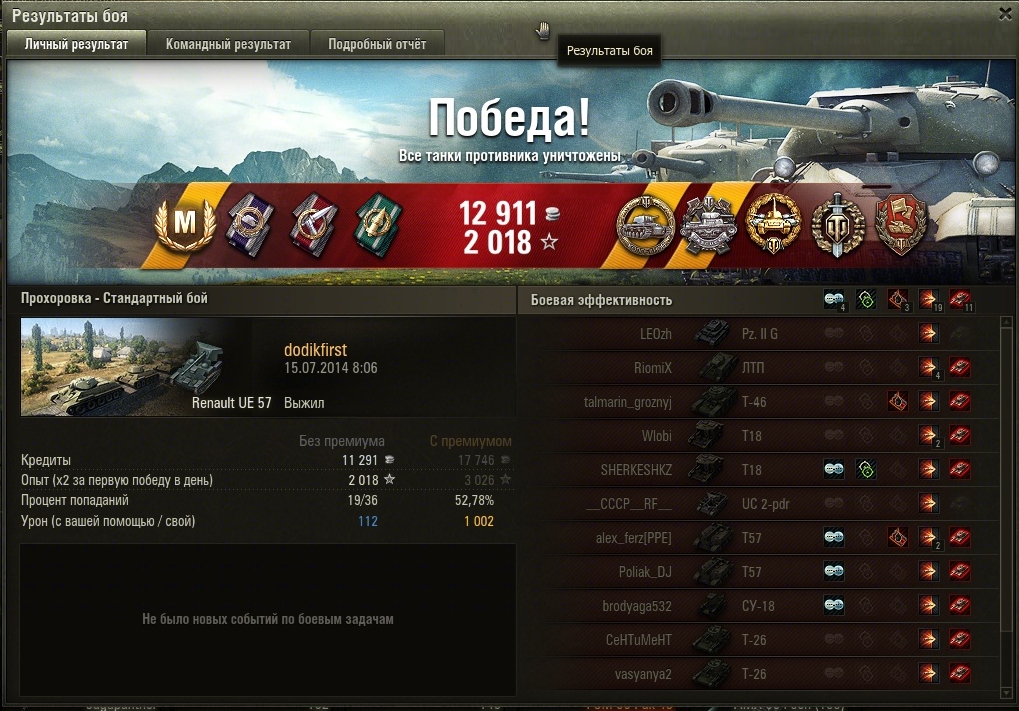Click the spotted enemies header icon

tap(834, 300)
